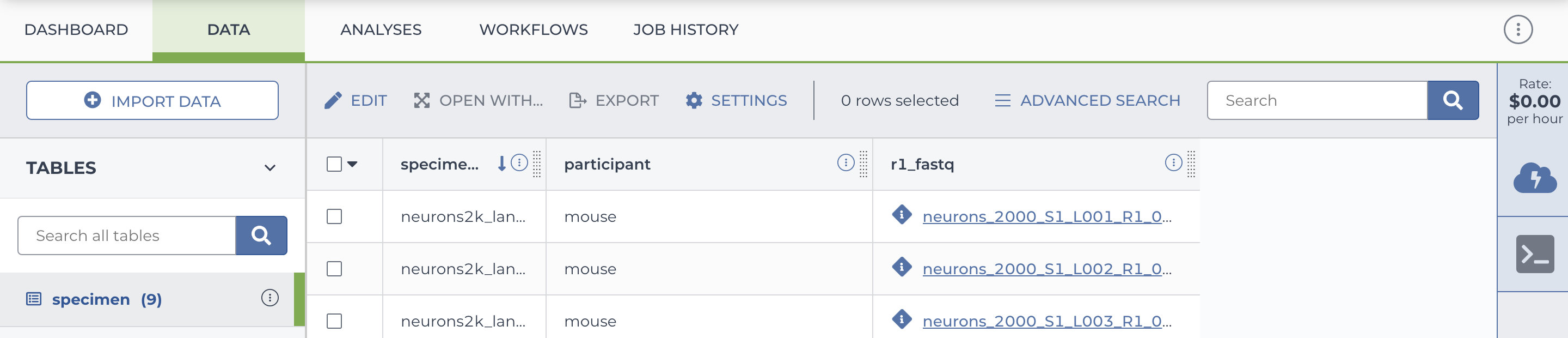
Task: Tick the select-all rows checkbox
Action: click(x=334, y=165)
